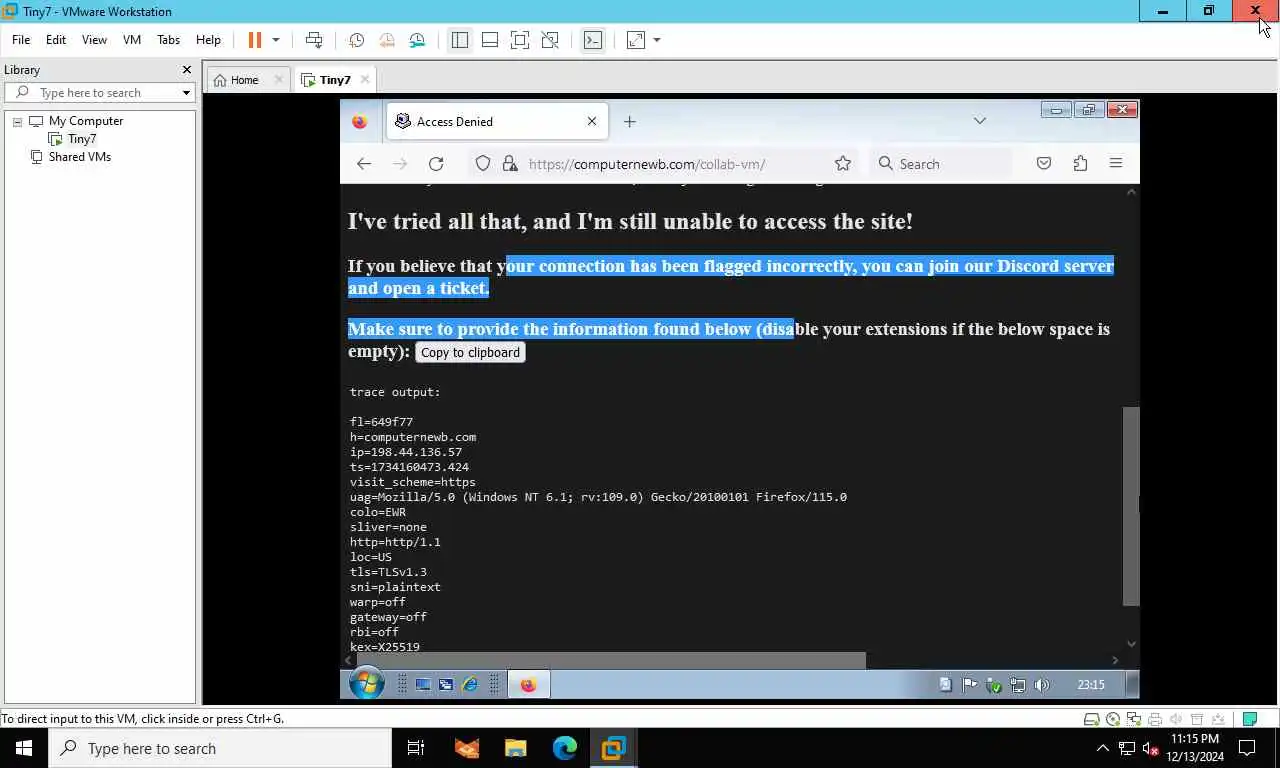This screenshot has width=1280, height=768.
Task: Click the Copy to clipboard button
Action: [x=470, y=352]
